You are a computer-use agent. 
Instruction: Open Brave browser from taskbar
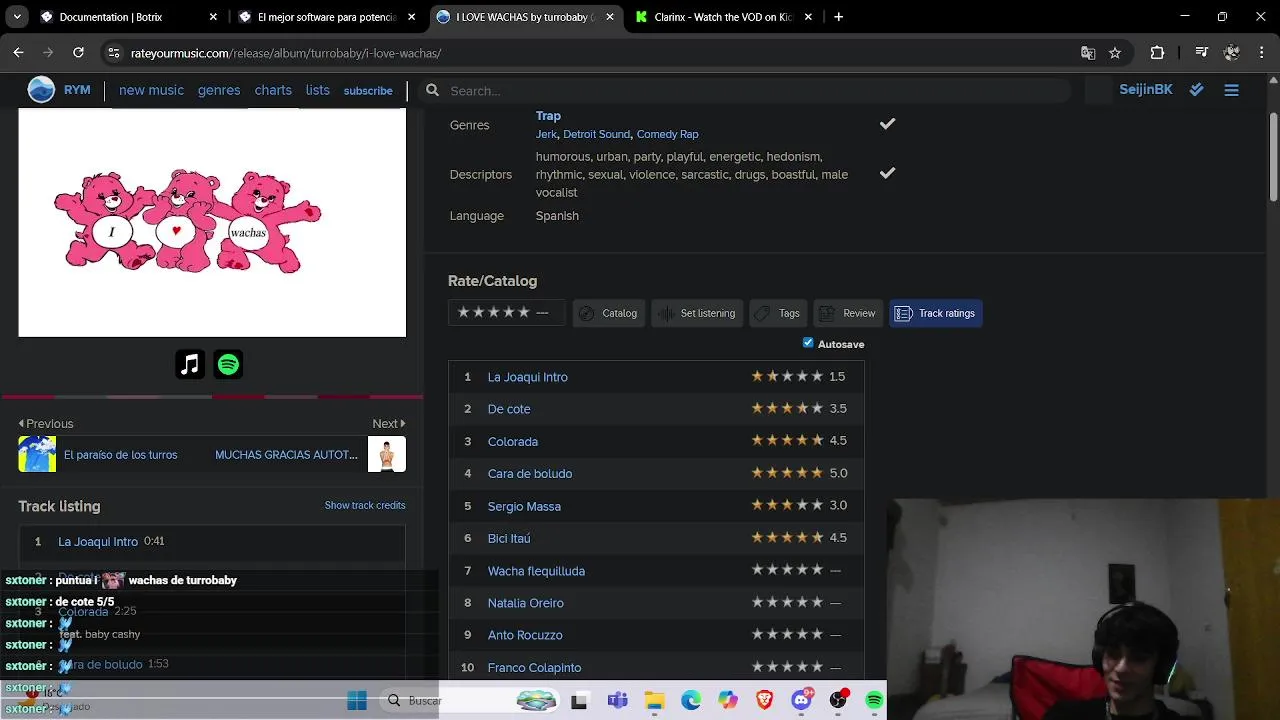764,701
